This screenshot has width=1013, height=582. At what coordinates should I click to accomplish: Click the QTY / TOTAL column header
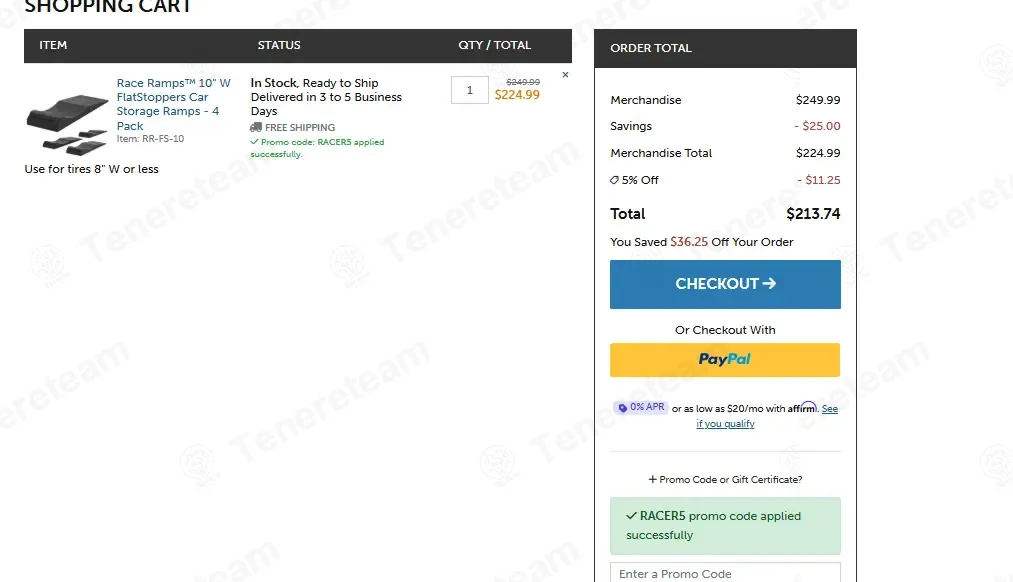pos(495,45)
